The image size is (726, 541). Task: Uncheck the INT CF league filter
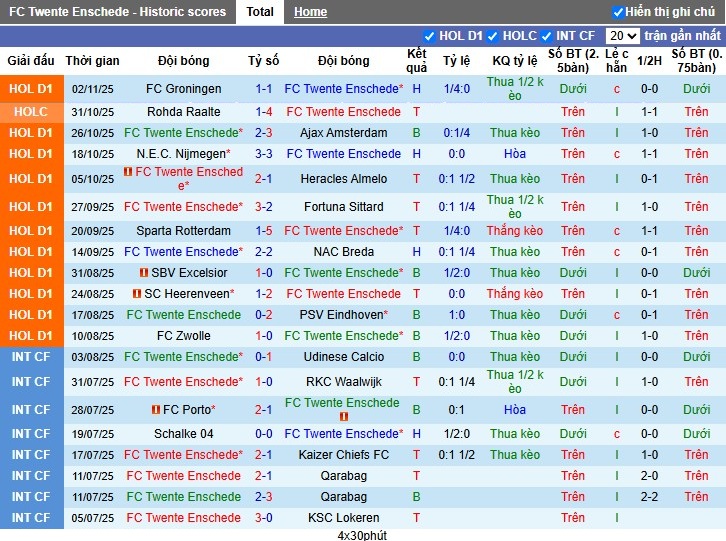(546, 36)
